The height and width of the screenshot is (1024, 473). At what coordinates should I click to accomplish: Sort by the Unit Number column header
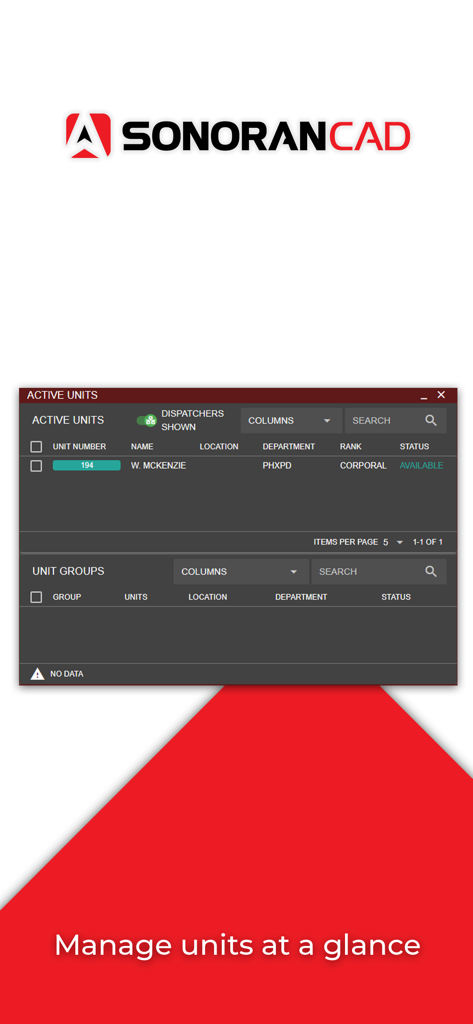tap(79, 447)
